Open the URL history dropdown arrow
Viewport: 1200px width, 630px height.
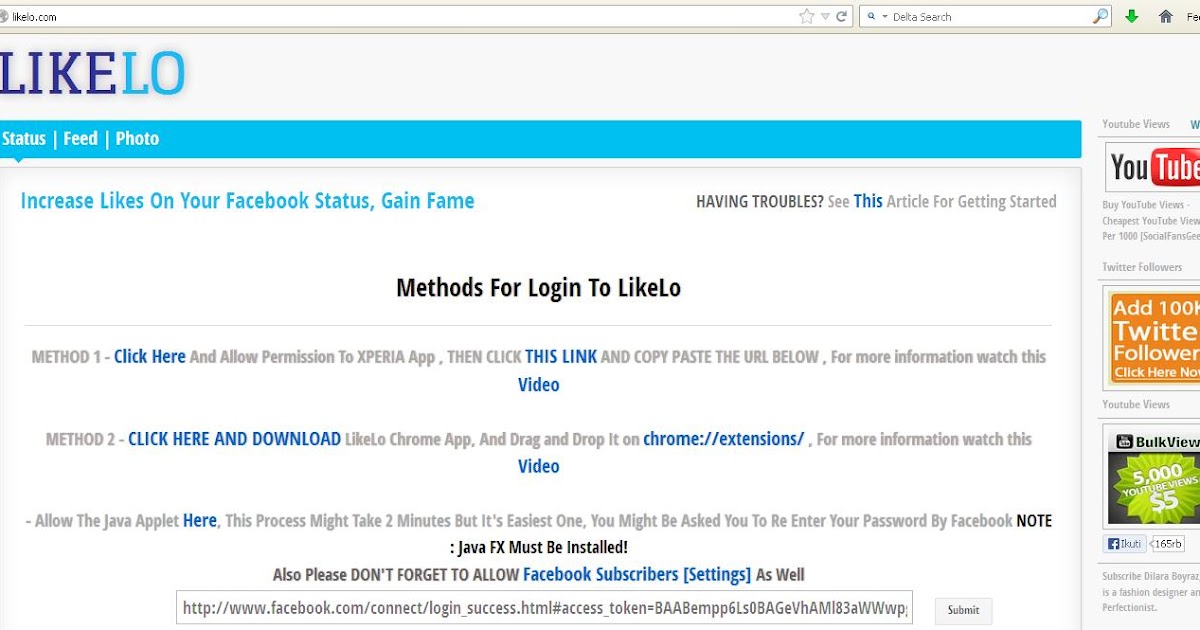pos(825,17)
